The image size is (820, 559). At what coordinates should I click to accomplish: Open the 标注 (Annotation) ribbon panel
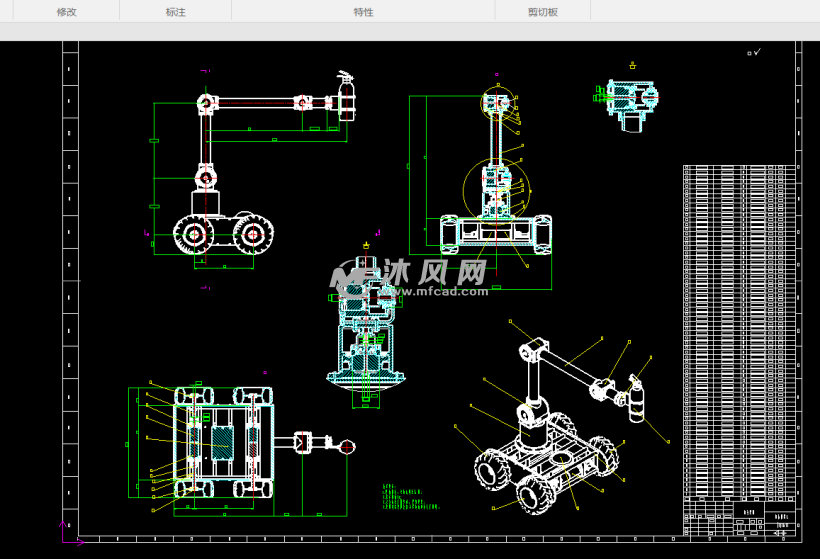click(175, 12)
